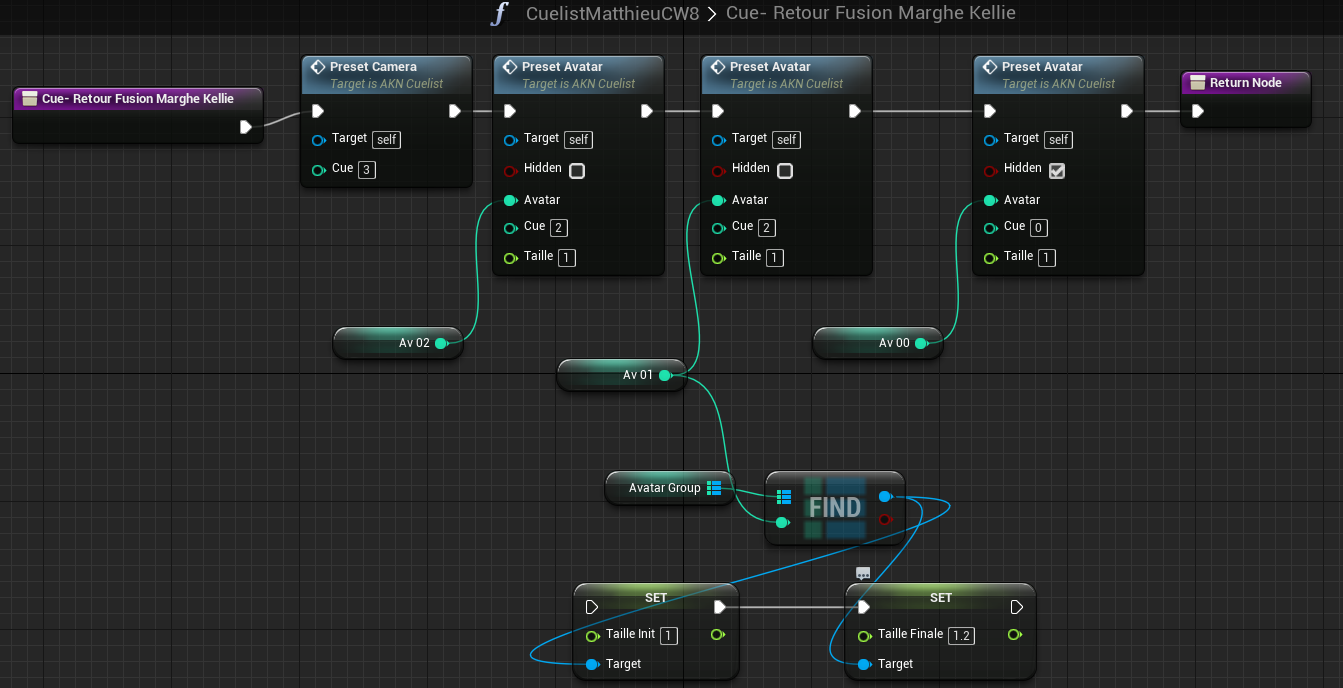The image size is (1343, 688).
Task: Click the Avatar Group array output pin
Action: [x=714, y=488]
